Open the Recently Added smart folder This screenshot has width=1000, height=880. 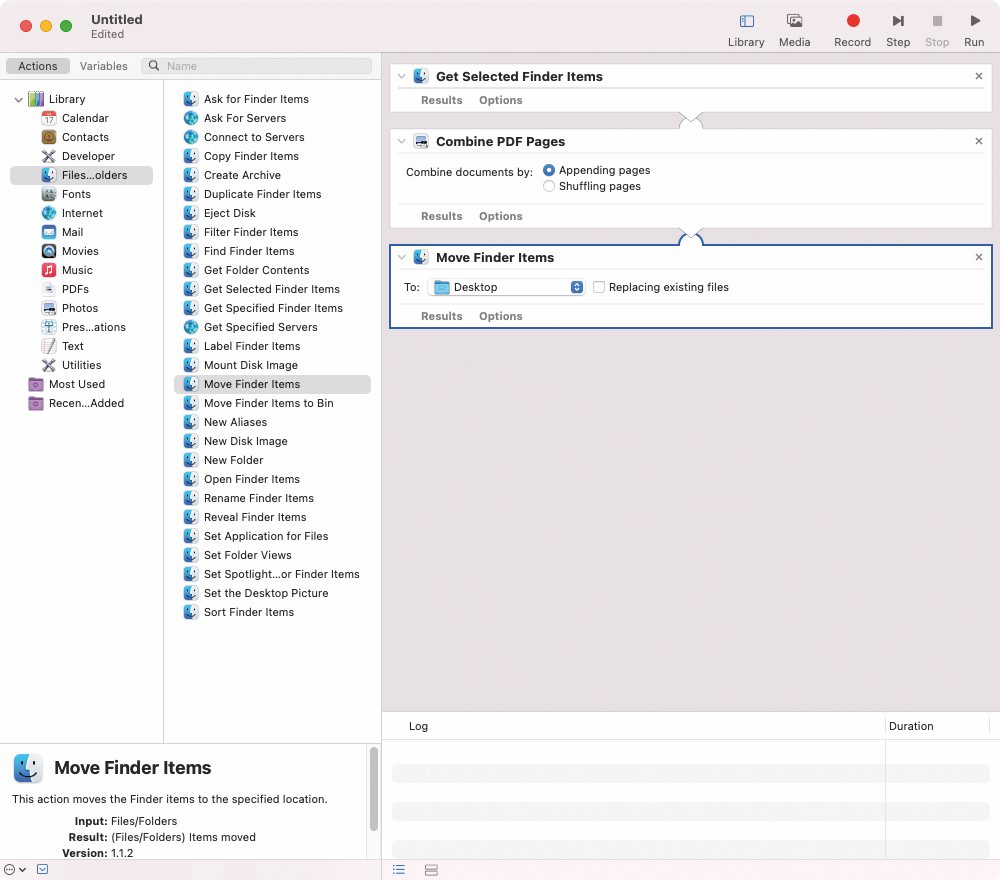(77, 403)
